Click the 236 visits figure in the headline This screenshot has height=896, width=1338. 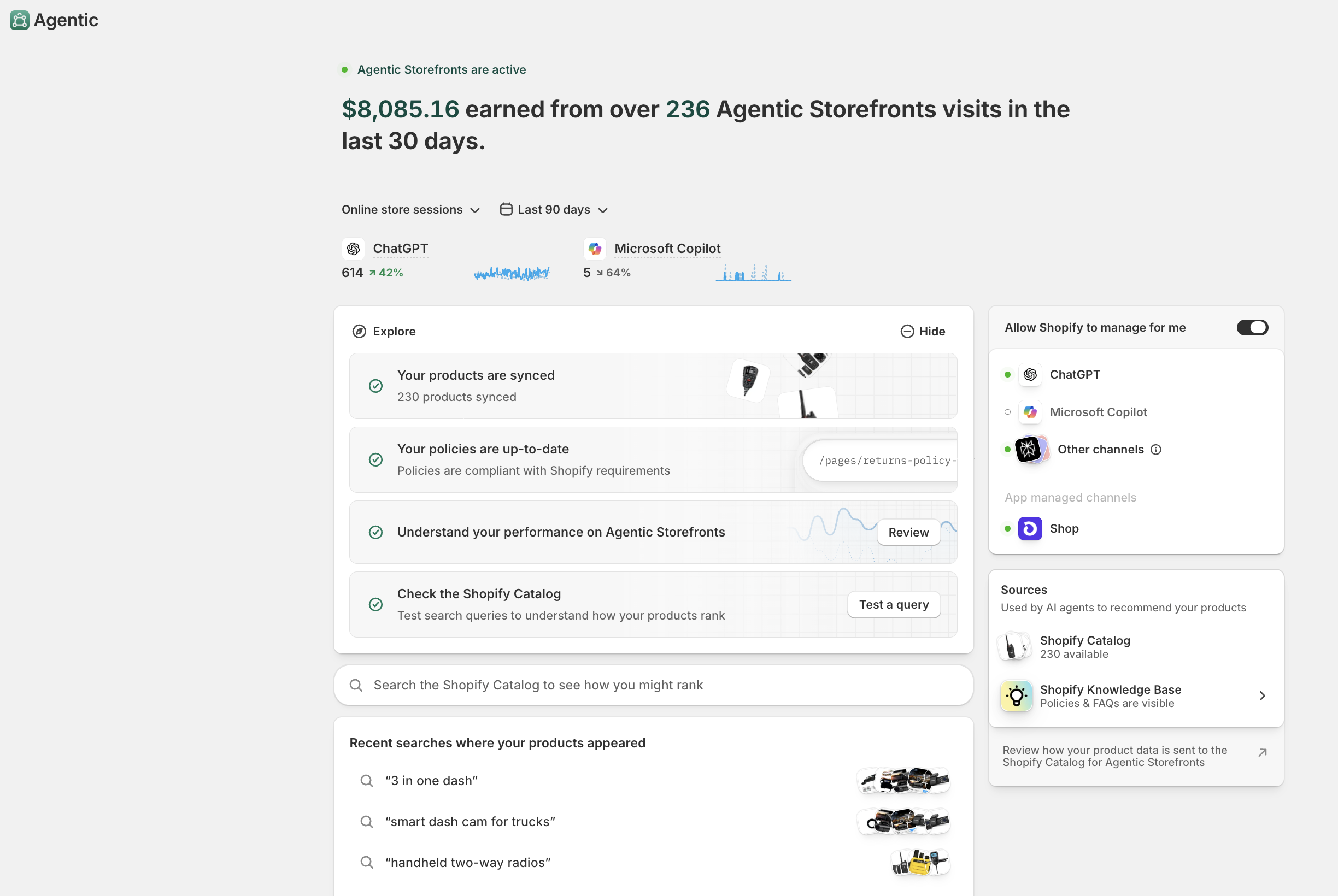click(x=688, y=109)
